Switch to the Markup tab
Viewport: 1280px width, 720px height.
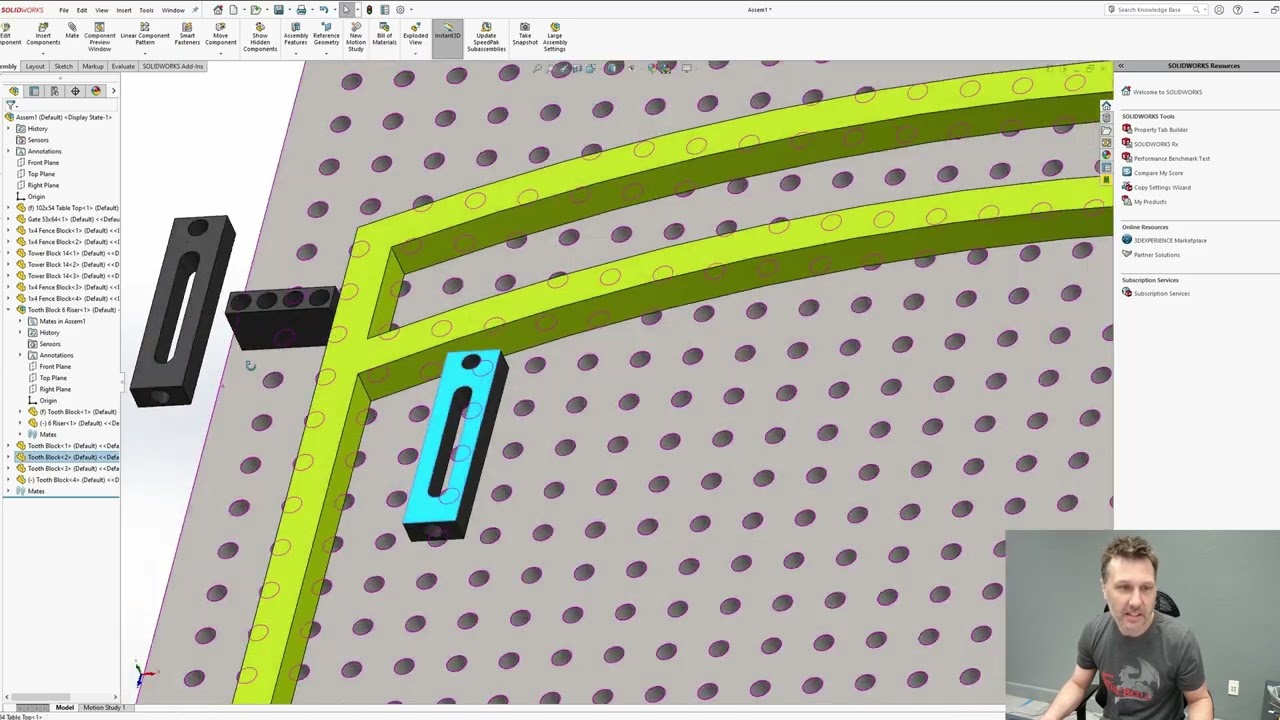click(93, 66)
